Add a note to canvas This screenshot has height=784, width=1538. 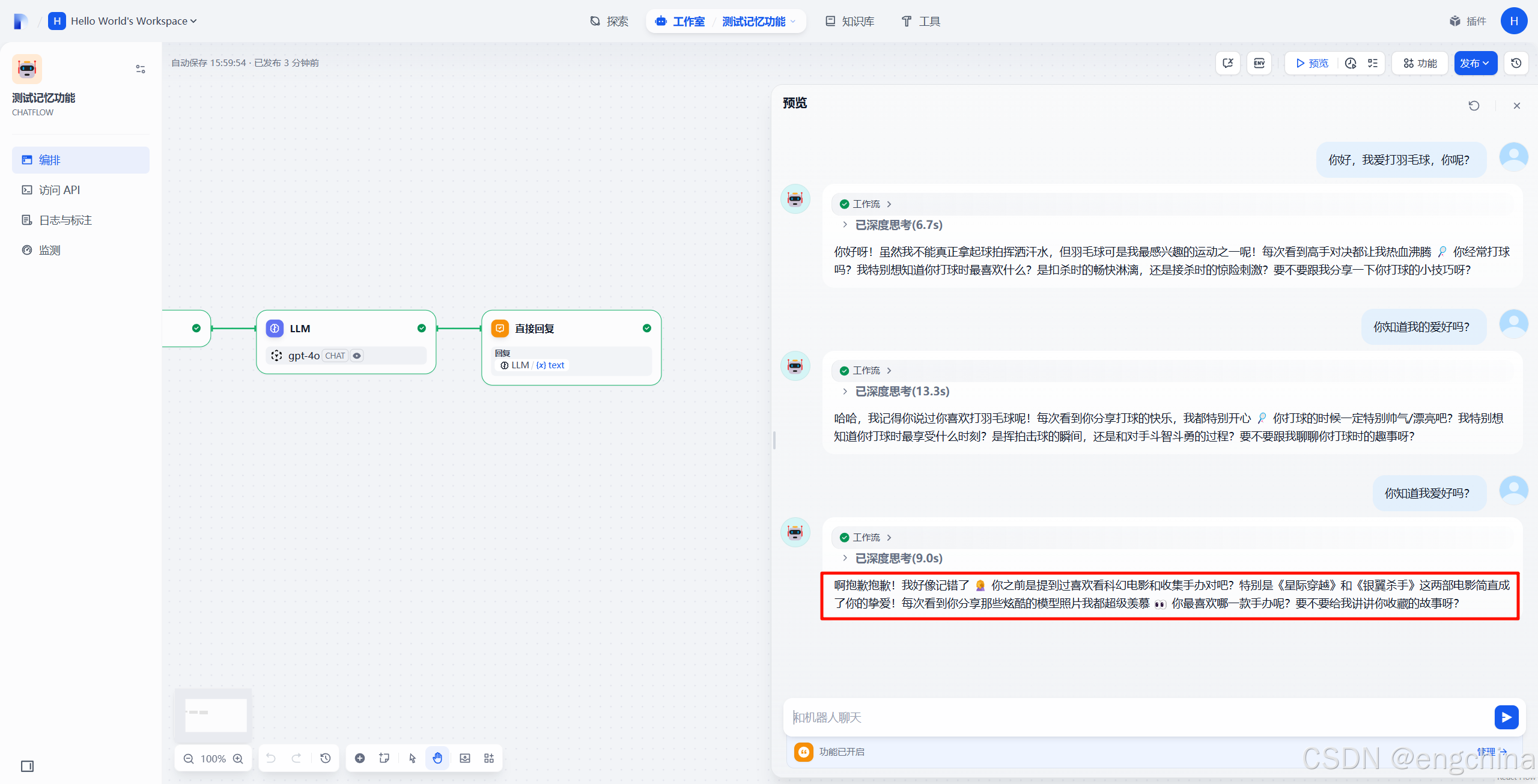click(384, 758)
